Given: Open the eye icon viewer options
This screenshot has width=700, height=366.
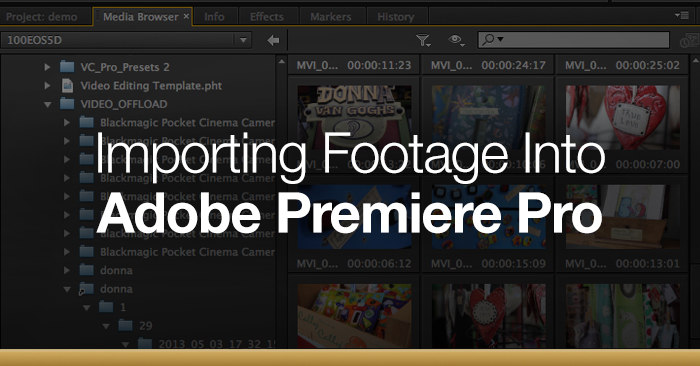Looking at the screenshot, I should (x=455, y=41).
